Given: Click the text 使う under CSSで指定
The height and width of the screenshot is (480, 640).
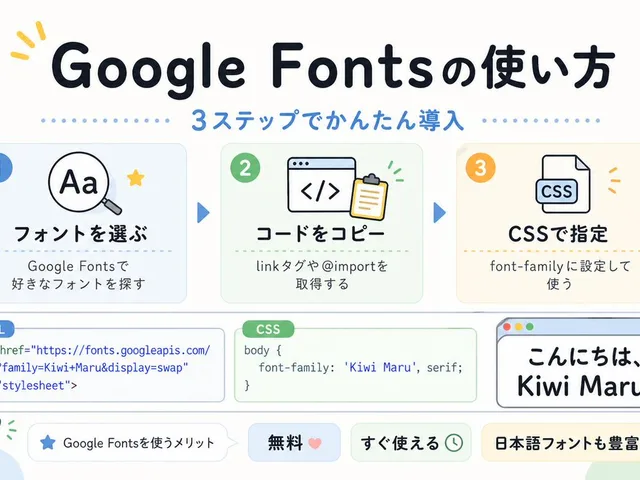Looking at the screenshot, I should point(560,284).
